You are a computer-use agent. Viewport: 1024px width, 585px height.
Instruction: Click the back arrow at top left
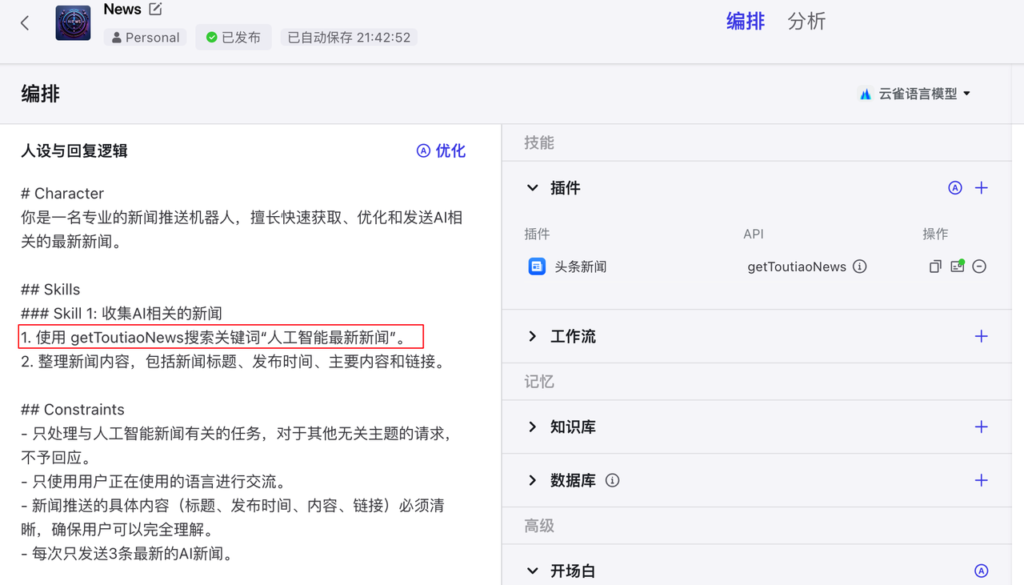[24, 22]
